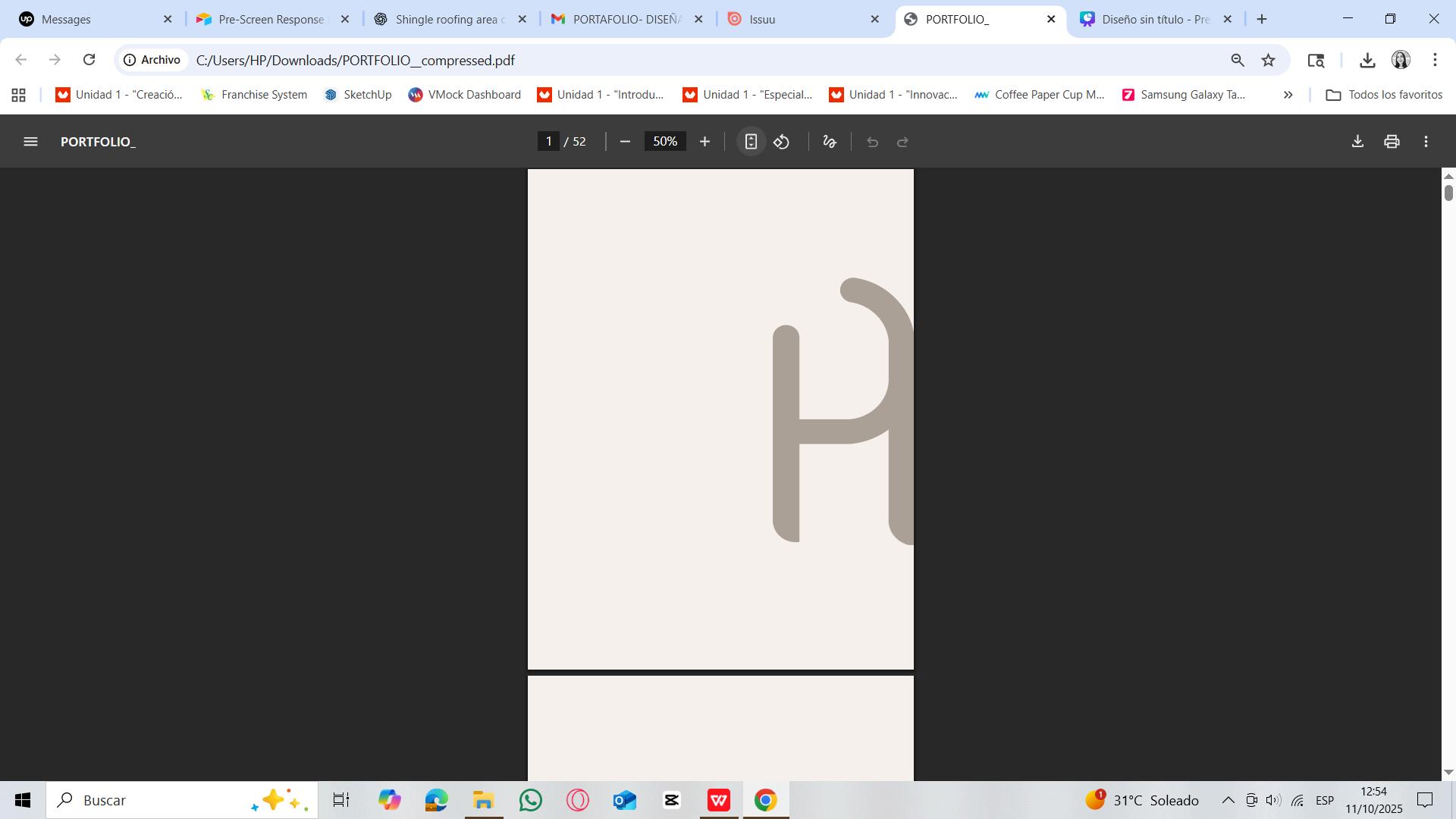Zoom out the PDF with minus button

coord(625,142)
